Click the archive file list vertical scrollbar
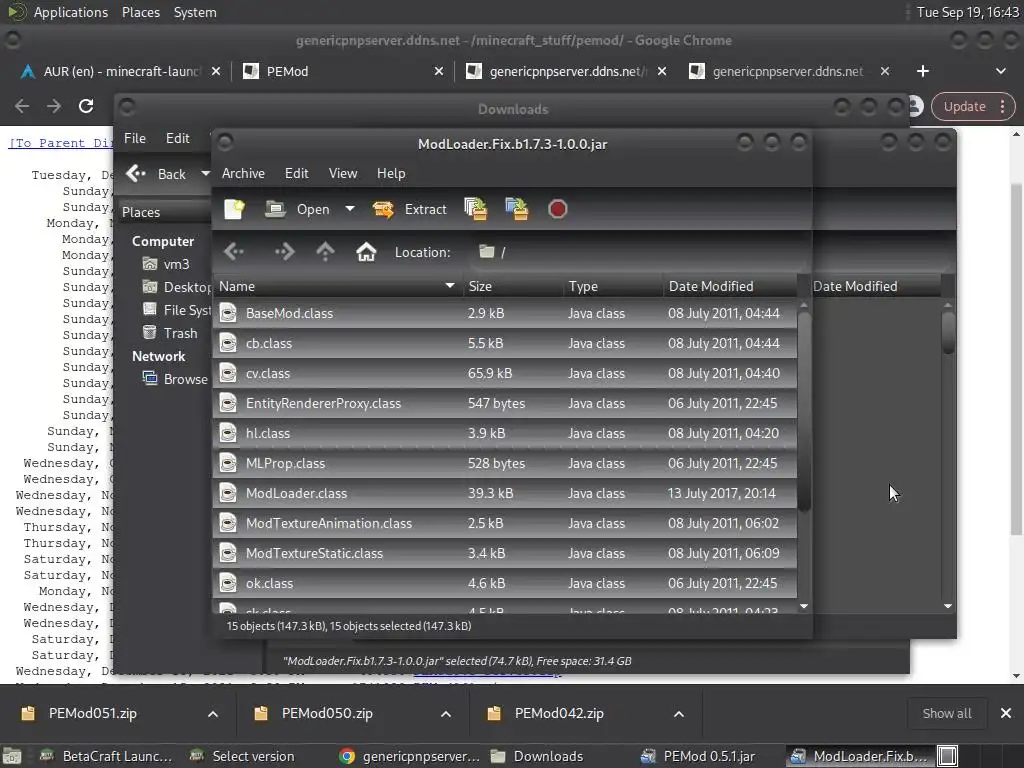Screen dimensions: 1024x768 tap(804, 411)
